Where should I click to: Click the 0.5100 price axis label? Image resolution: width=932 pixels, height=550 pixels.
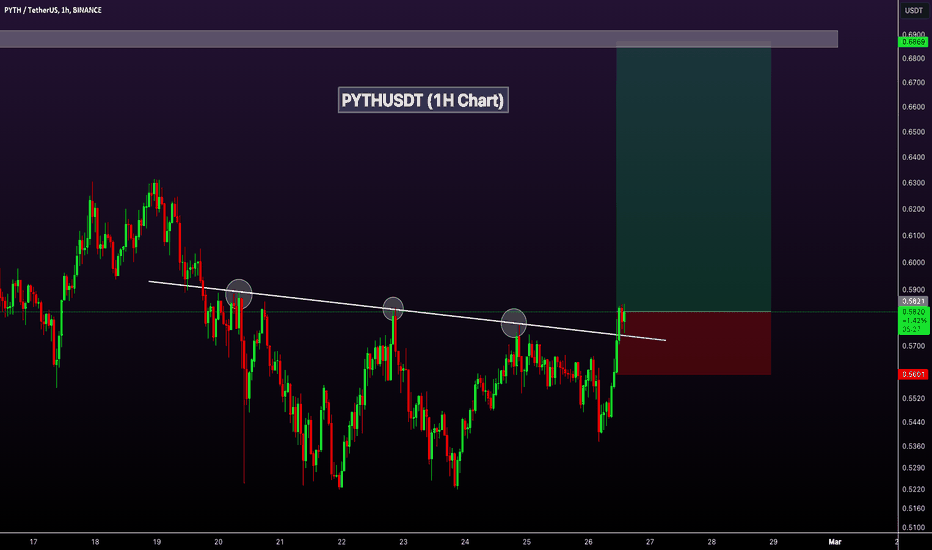pyautogui.click(x=914, y=527)
